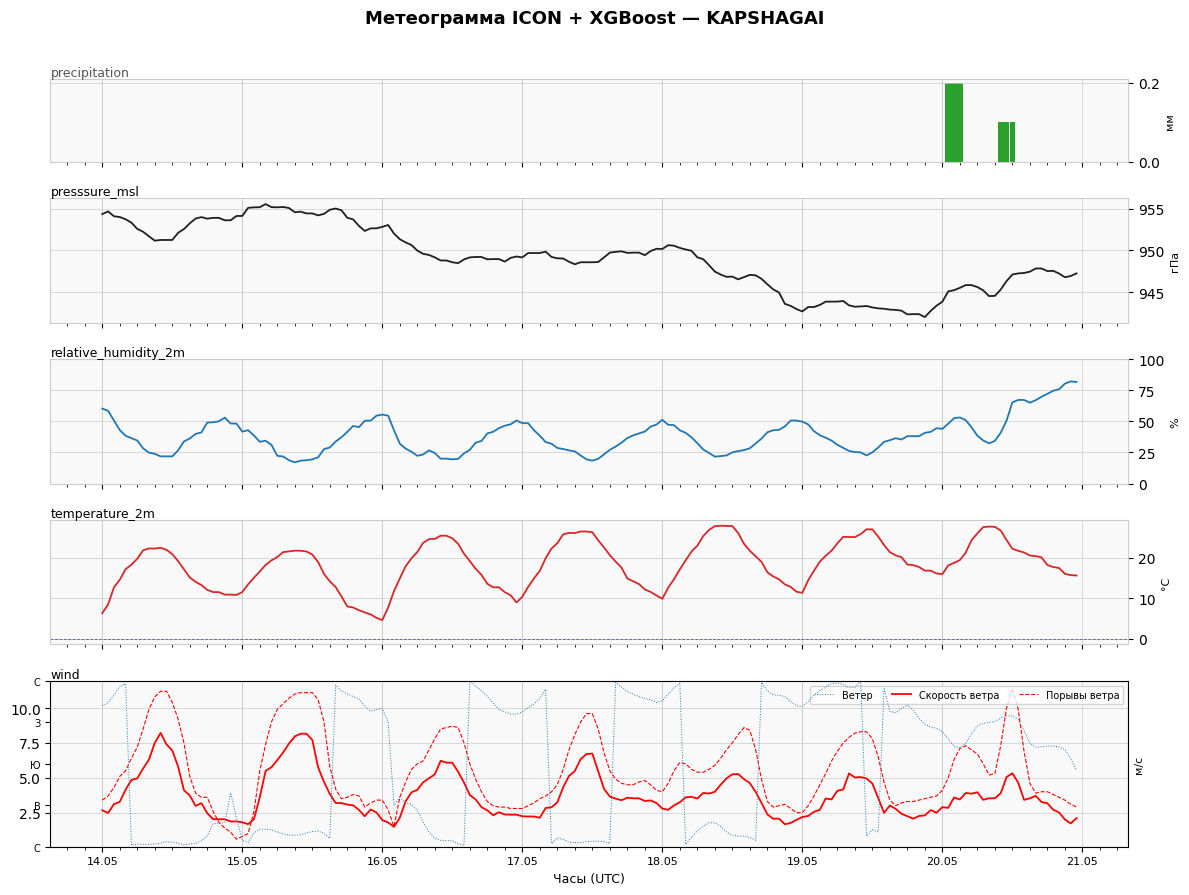The height and width of the screenshot is (895, 1189).
Task: Click the 'гПа' pressure unit label
Action: pos(1175,262)
